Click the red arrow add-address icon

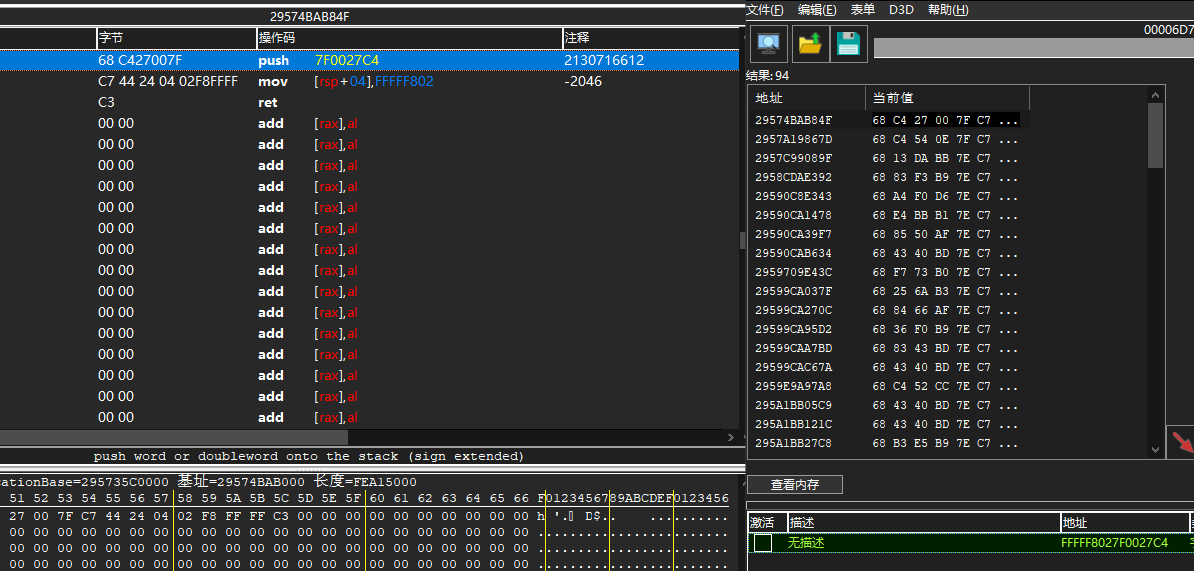(x=1181, y=442)
